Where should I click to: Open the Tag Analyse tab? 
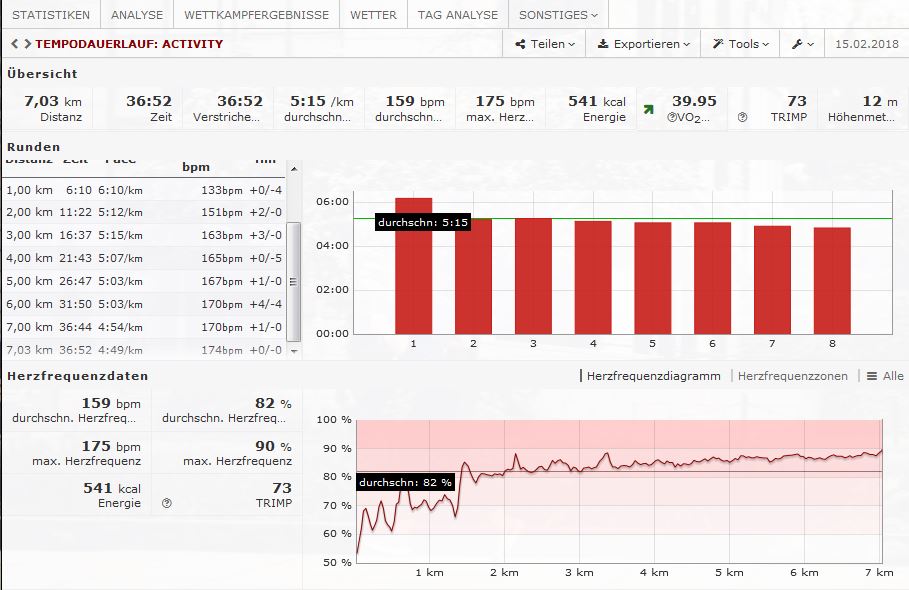pyautogui.click(x=457, y=15)
